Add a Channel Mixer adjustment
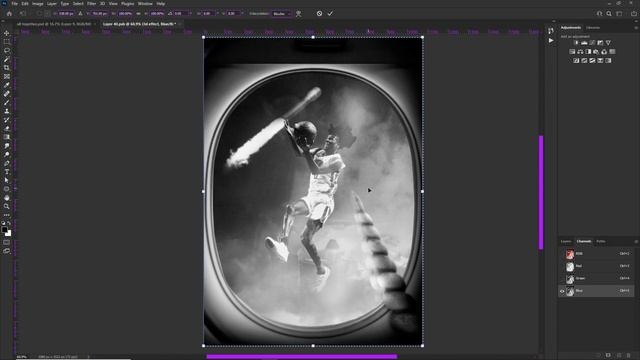This screenshot has height=360, width=640. point(604,52)
